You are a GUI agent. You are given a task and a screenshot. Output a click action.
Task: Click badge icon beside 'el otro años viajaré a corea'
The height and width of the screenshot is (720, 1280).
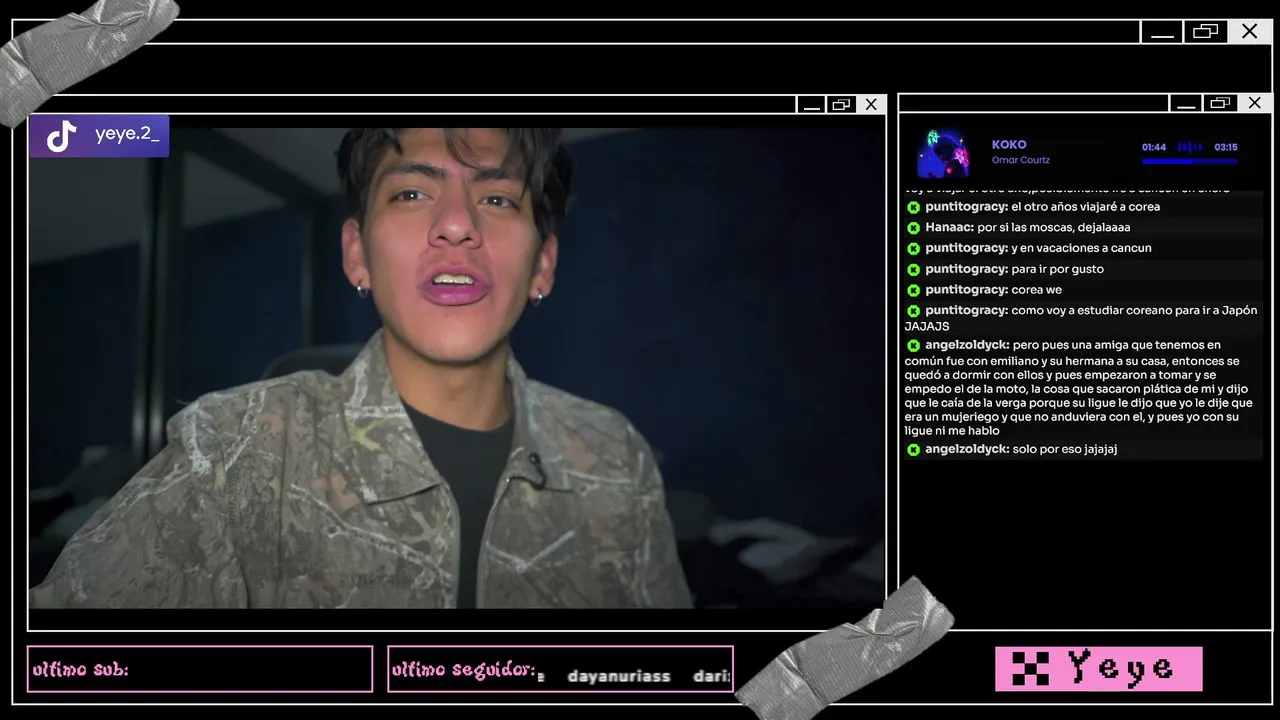tap(913, 208)
